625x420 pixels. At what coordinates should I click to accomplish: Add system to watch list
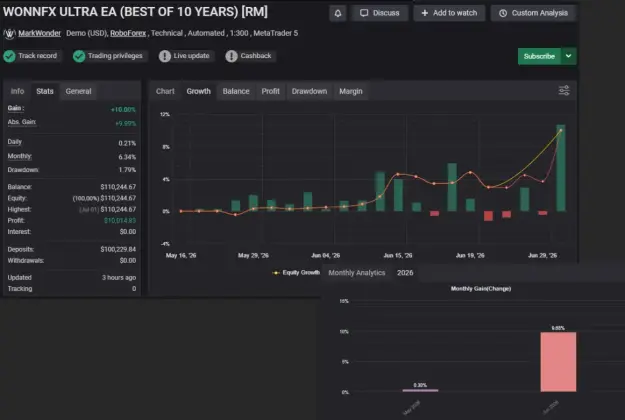point(449,13)
